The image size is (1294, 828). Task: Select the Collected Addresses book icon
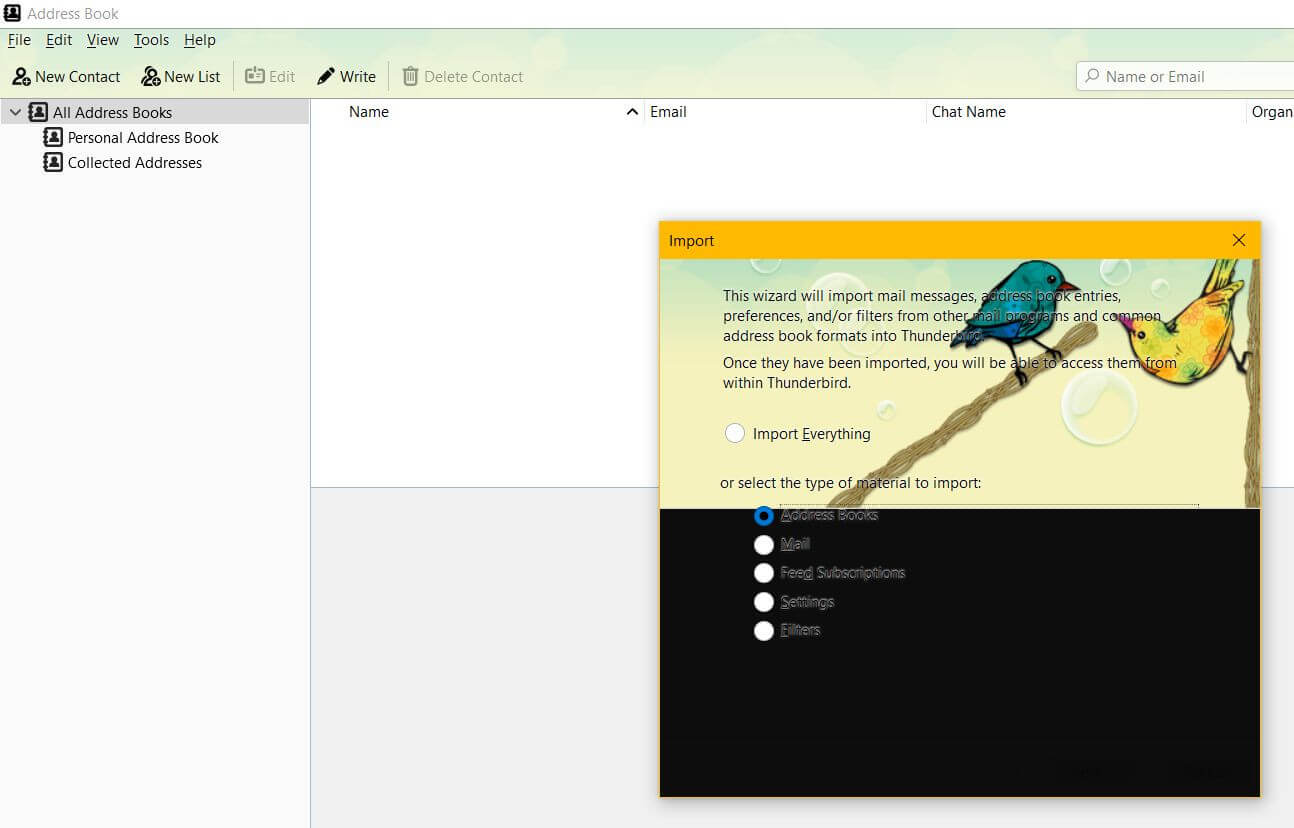tap(53, 163)
